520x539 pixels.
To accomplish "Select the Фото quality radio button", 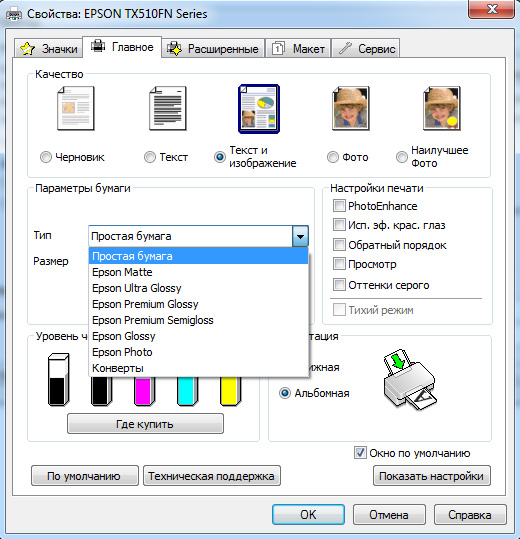I will click(332, 157).
